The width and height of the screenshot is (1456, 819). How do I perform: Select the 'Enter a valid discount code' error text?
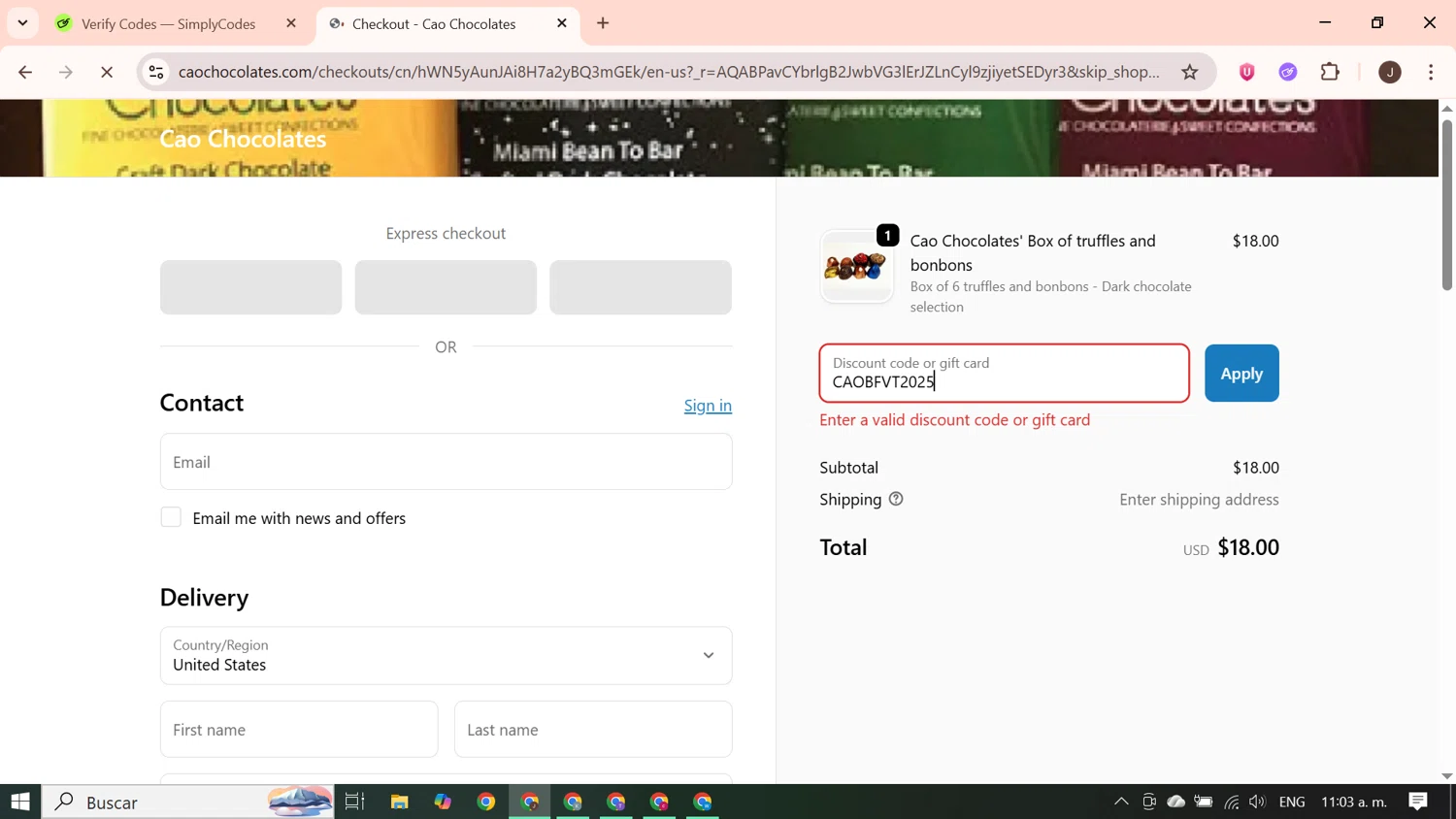[955, 420]
